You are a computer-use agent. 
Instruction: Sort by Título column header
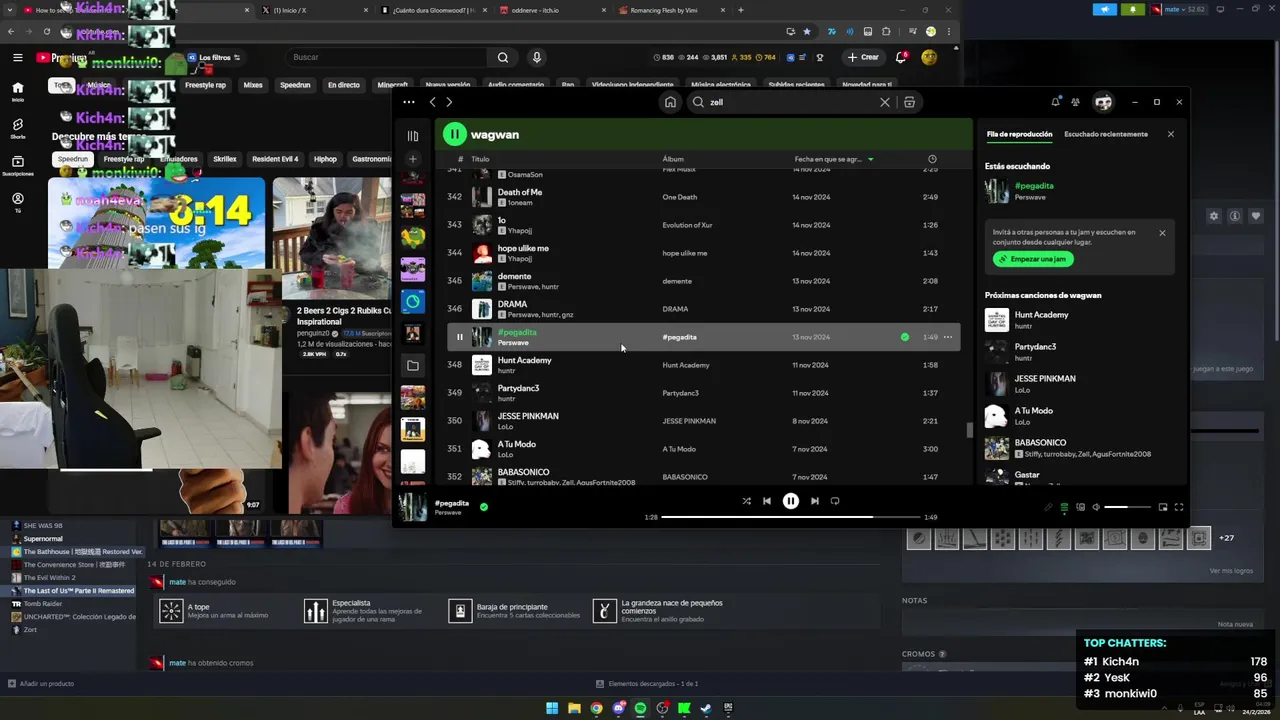pos(480,159)
